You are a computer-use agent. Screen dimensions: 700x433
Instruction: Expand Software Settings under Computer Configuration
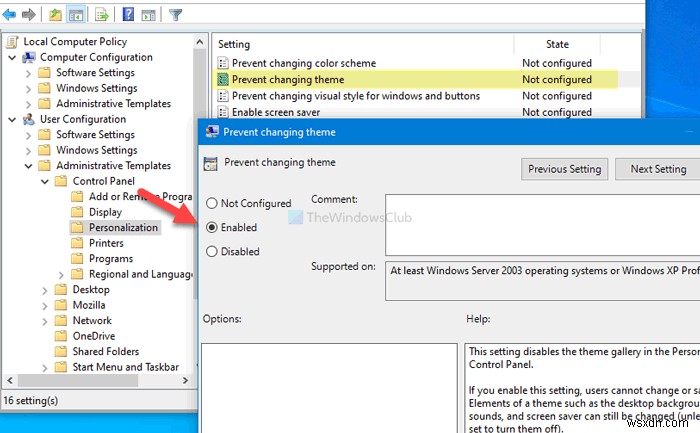[x=29, y=73]
